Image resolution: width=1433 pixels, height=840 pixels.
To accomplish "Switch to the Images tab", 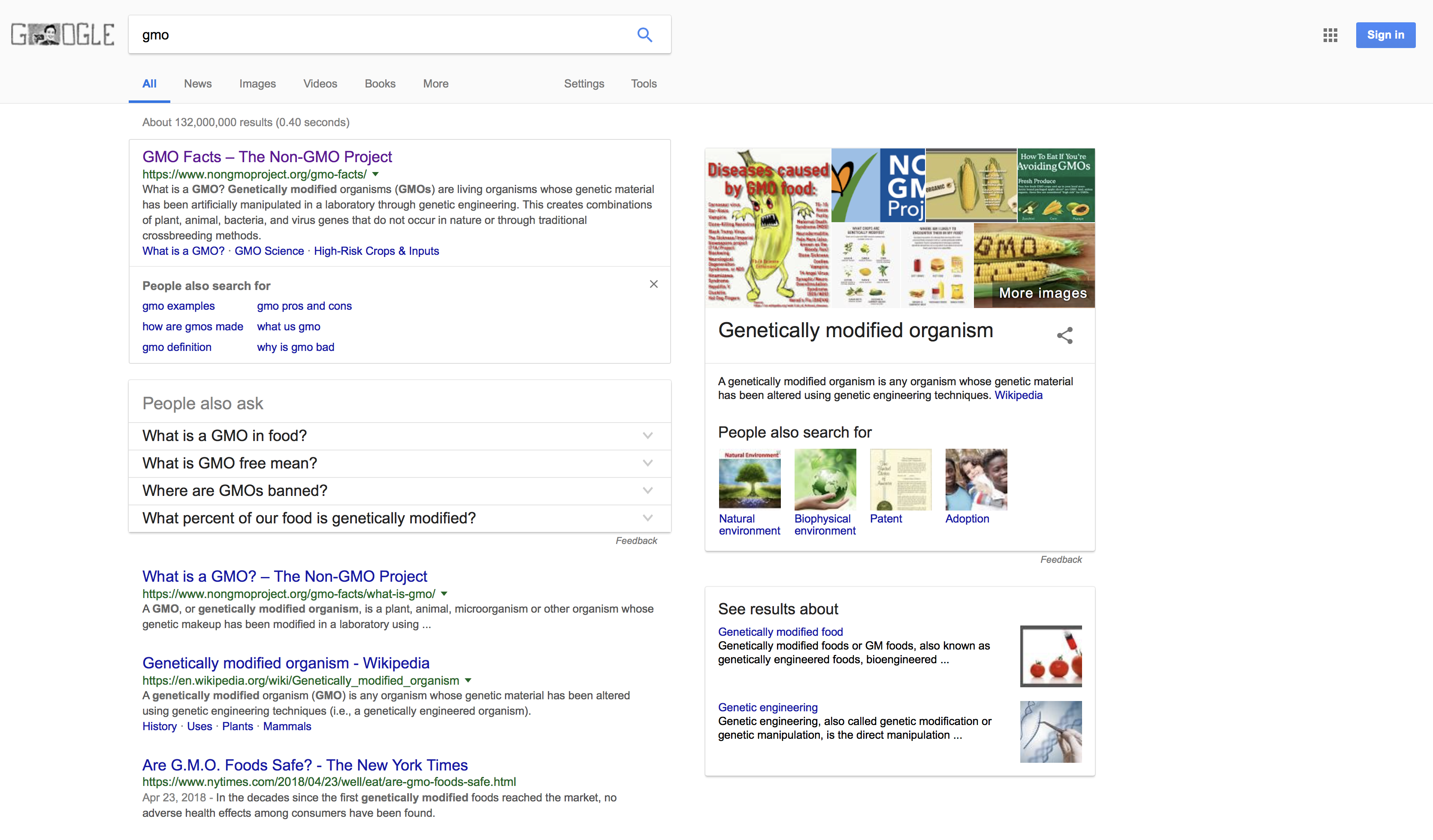I will (257, 84).
